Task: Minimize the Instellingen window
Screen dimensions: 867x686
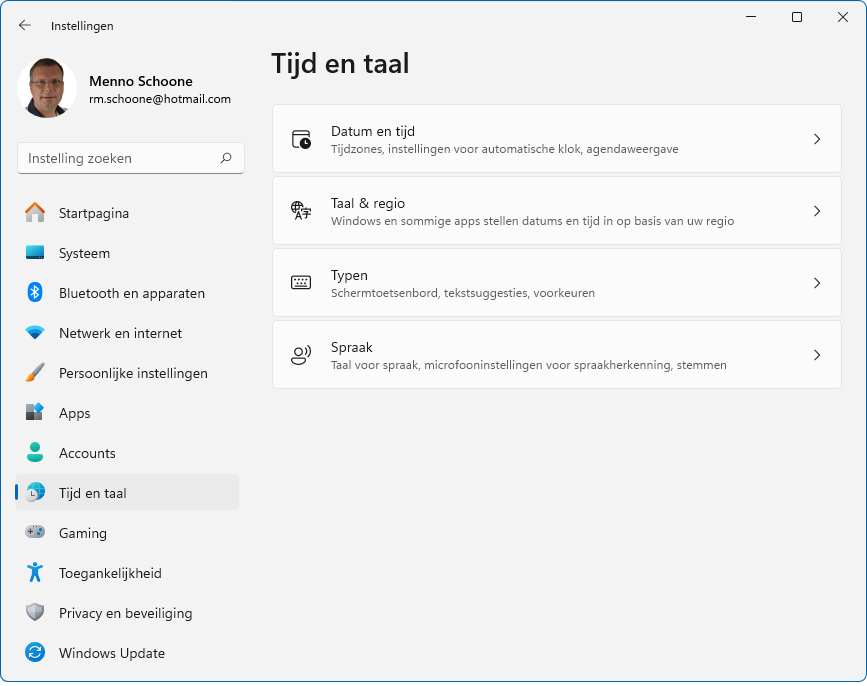Action: pos(750,17)
